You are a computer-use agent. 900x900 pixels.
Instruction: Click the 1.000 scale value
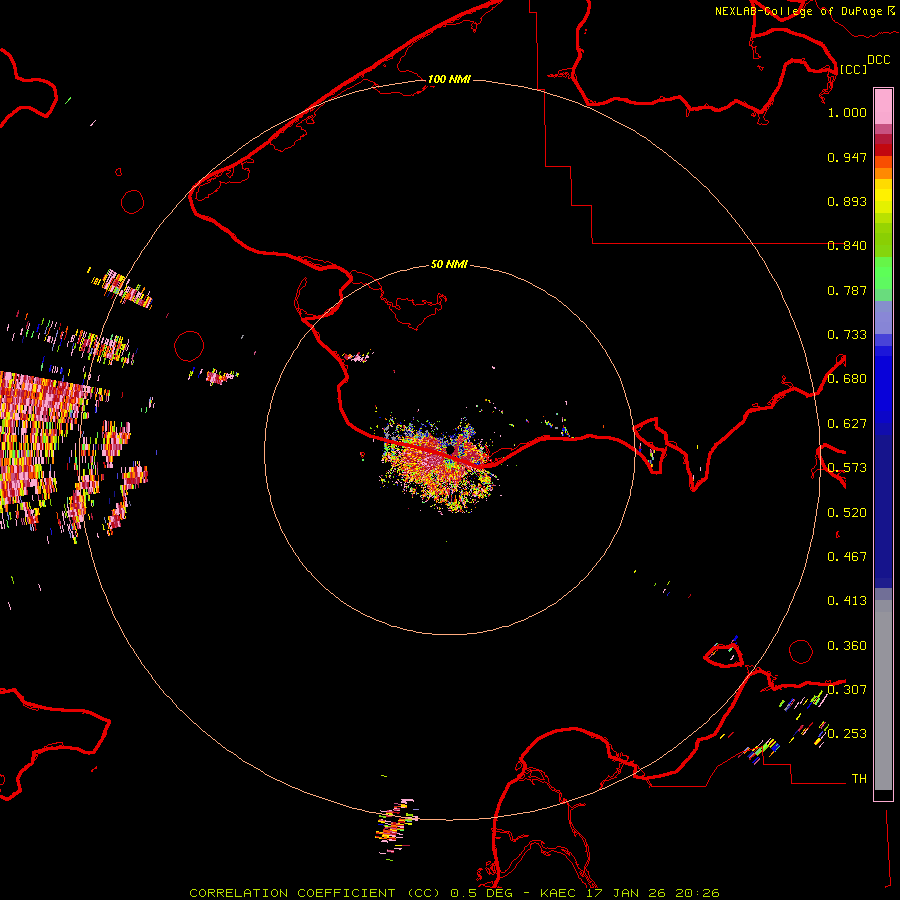coord(847,112)
